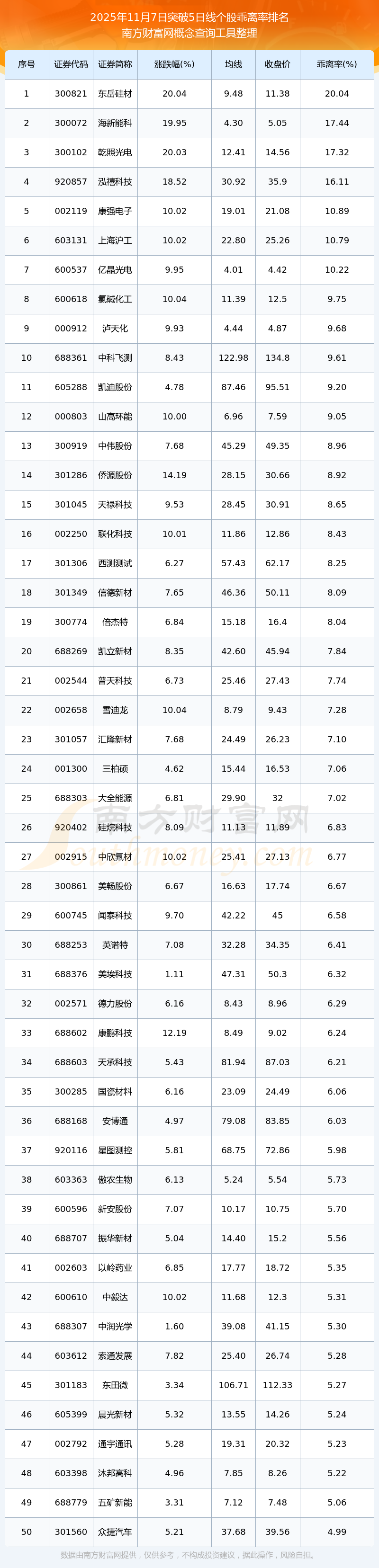The image size is (379, 1568).
Task: Click the 证券代码 column header
Action: (x=71, y=64)
